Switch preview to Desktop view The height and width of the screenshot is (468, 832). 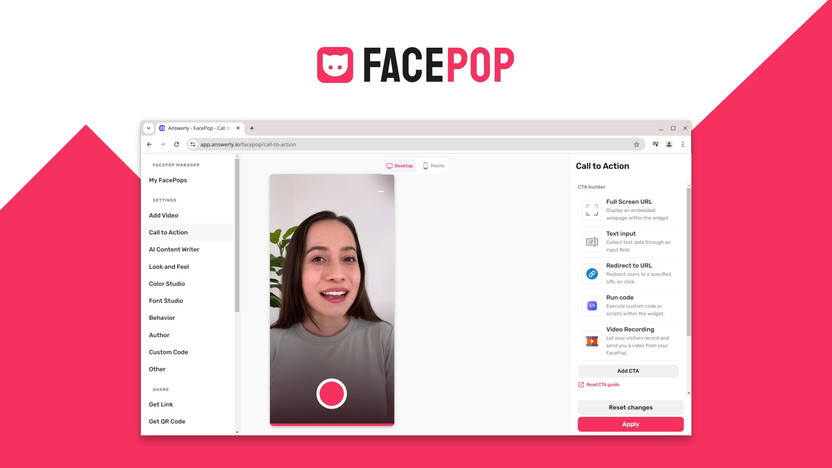pos(399,166)
